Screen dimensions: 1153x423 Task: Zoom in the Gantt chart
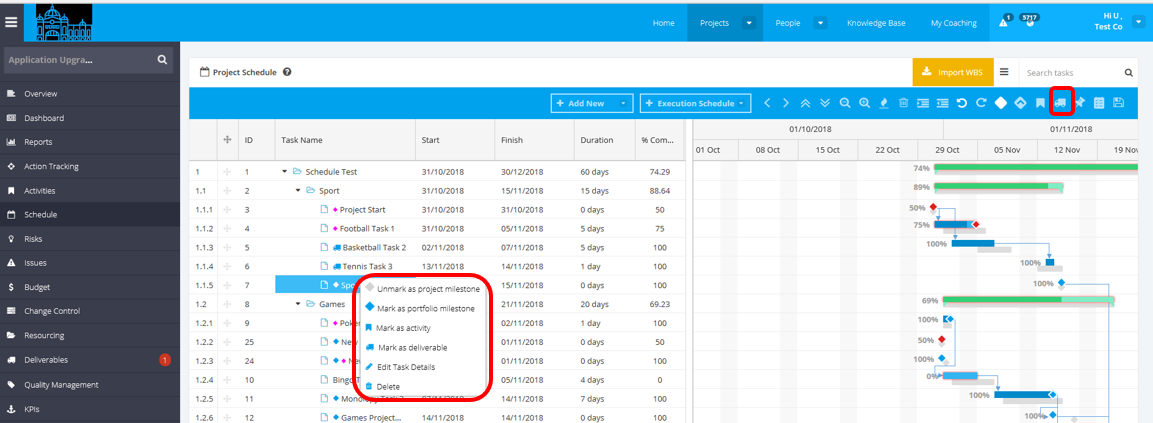click(865, 103)
